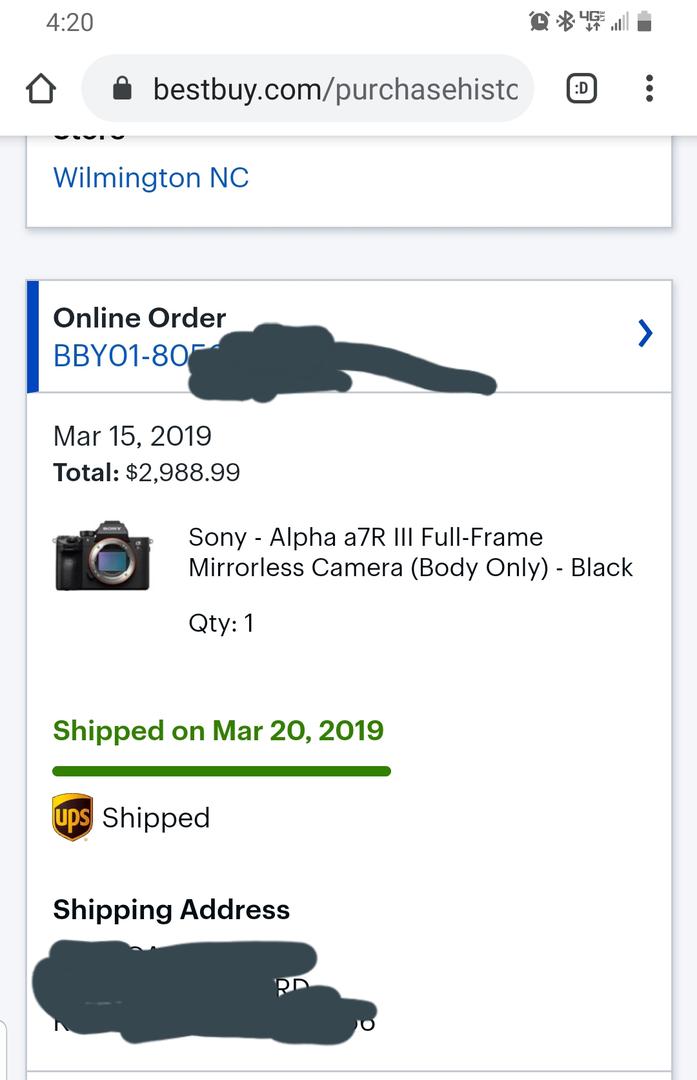Image resolution: width=697 pixels, height=1080 pixels.
Task: Tap the bestbuy.com address bar
Action: pos(307,88)
